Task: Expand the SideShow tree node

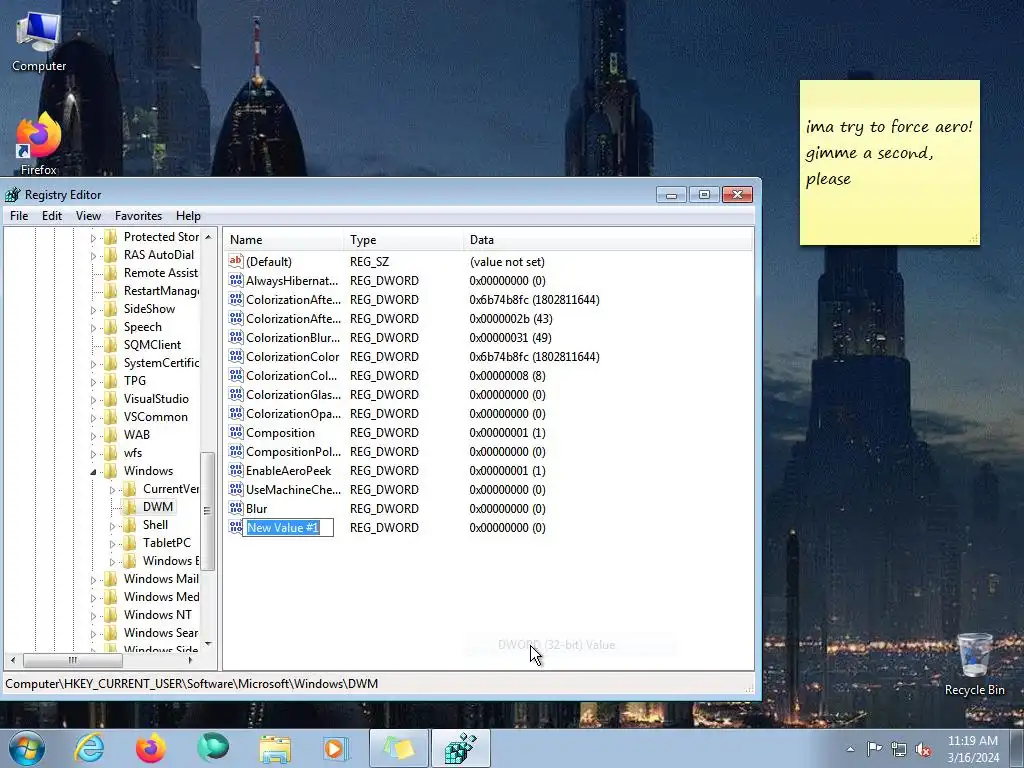Action: coord(93,310)
